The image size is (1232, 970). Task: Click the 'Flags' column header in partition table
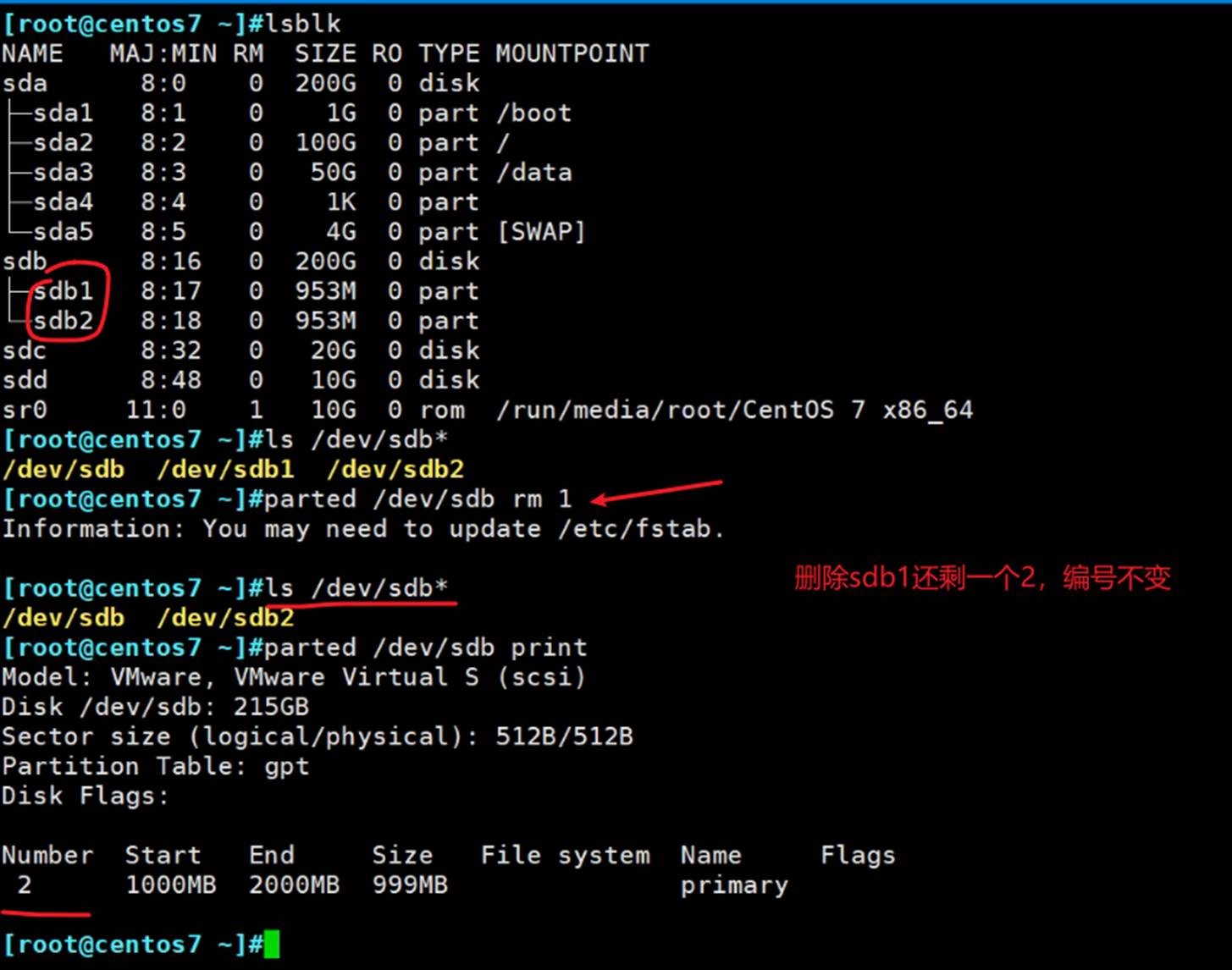(857, 855)
